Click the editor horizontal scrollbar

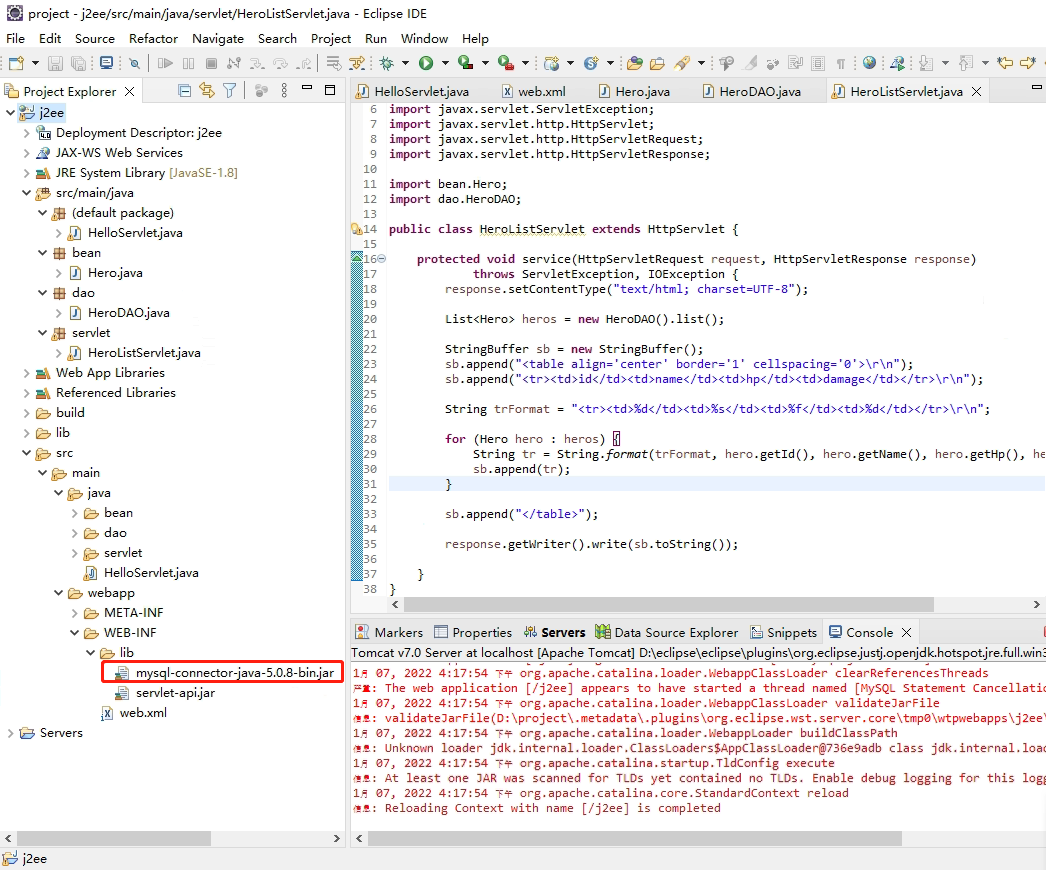668,604
